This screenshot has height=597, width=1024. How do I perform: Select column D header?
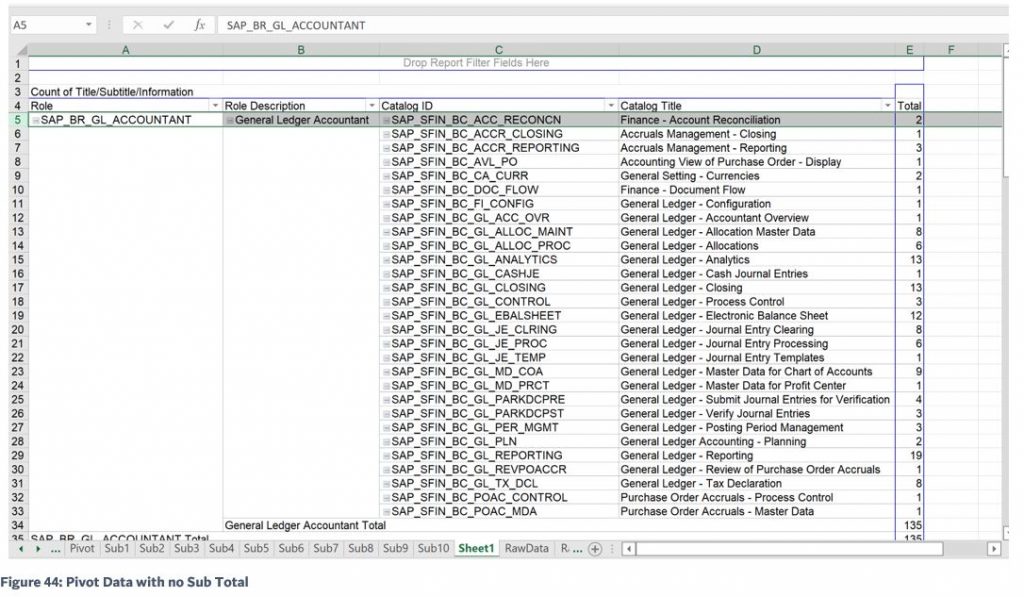[756, 50]
